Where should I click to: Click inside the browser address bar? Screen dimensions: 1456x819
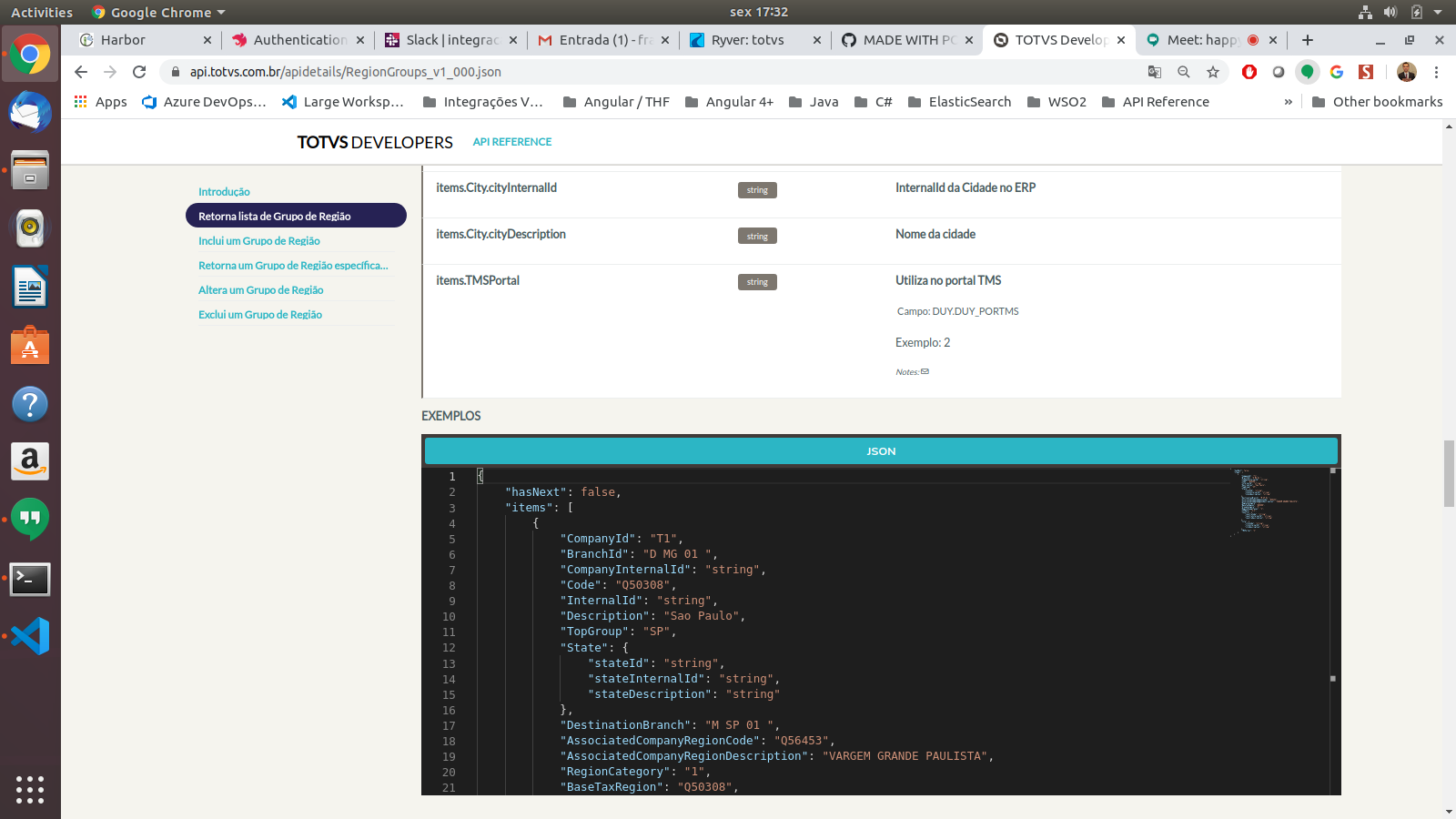tap(546, 72)
